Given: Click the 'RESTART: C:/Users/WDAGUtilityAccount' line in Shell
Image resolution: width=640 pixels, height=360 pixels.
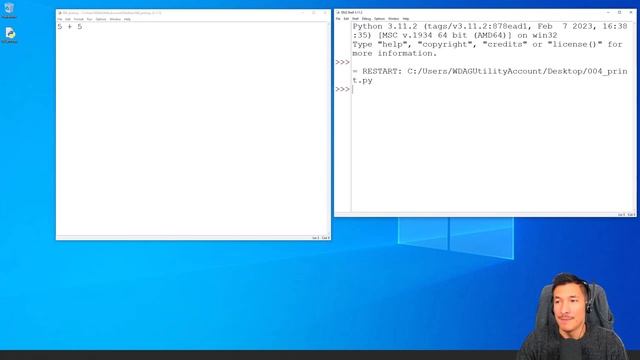Looking at the screenshot, I should pos(490,71).
